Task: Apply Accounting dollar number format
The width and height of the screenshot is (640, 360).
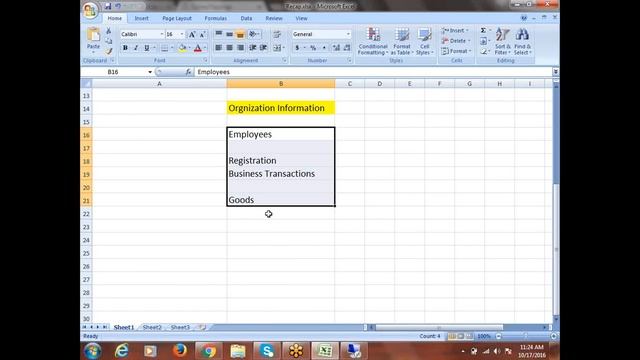Action: 297,48
